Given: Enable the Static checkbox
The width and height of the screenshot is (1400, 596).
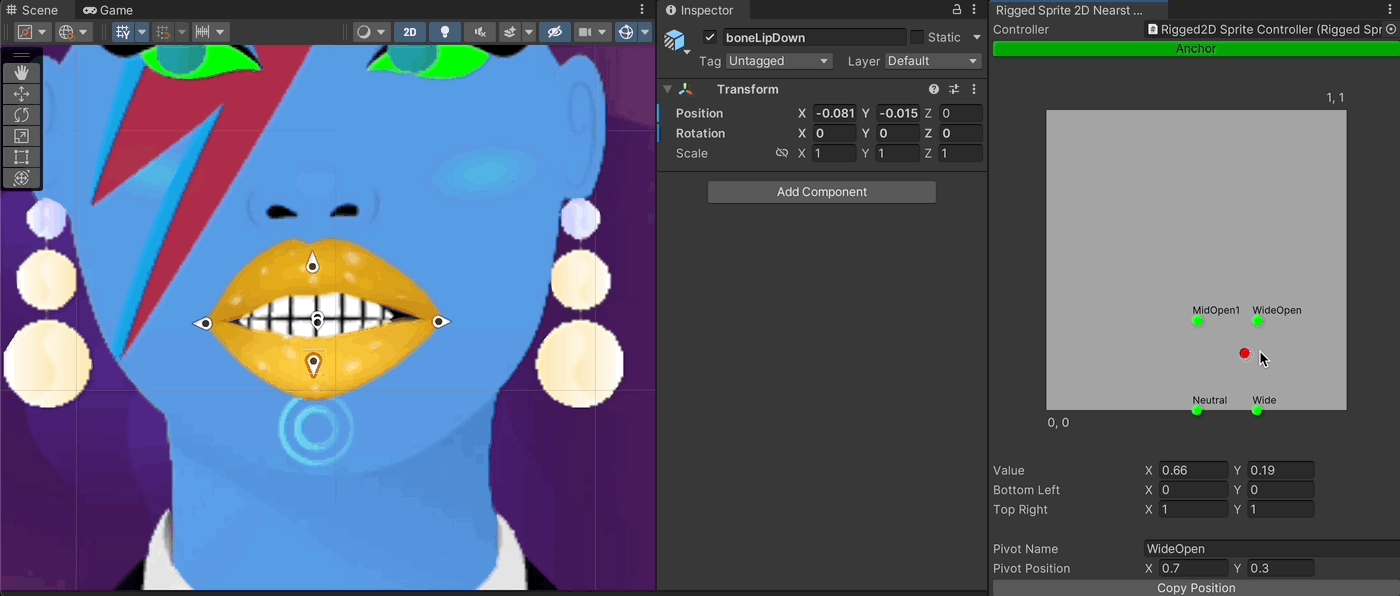Looking at the screenshot, I should 916,37.
